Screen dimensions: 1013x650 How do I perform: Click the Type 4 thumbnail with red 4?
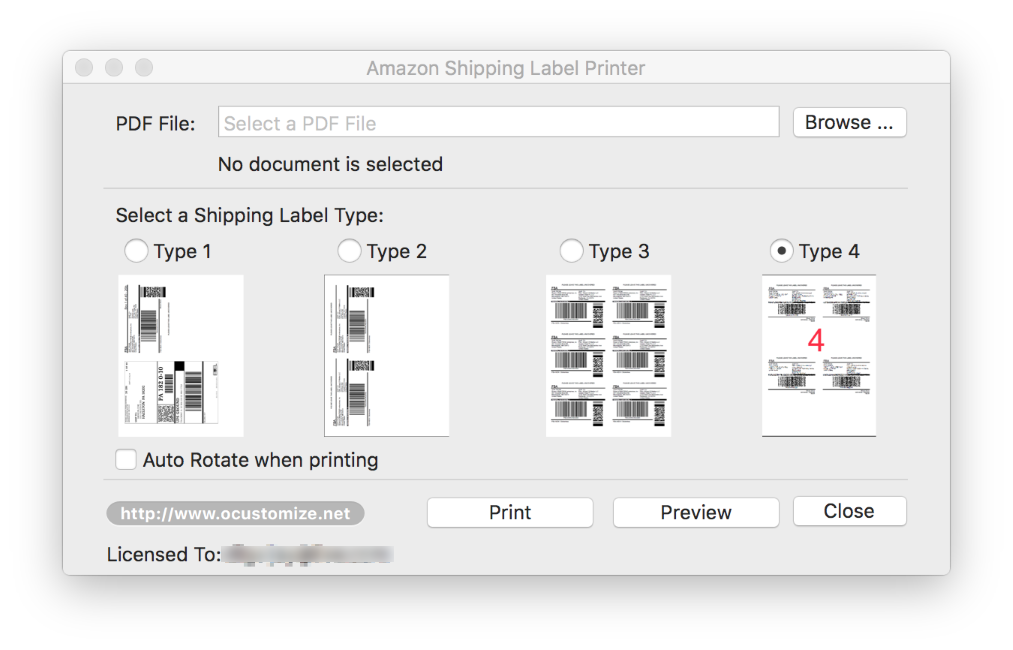click(818, 355)
